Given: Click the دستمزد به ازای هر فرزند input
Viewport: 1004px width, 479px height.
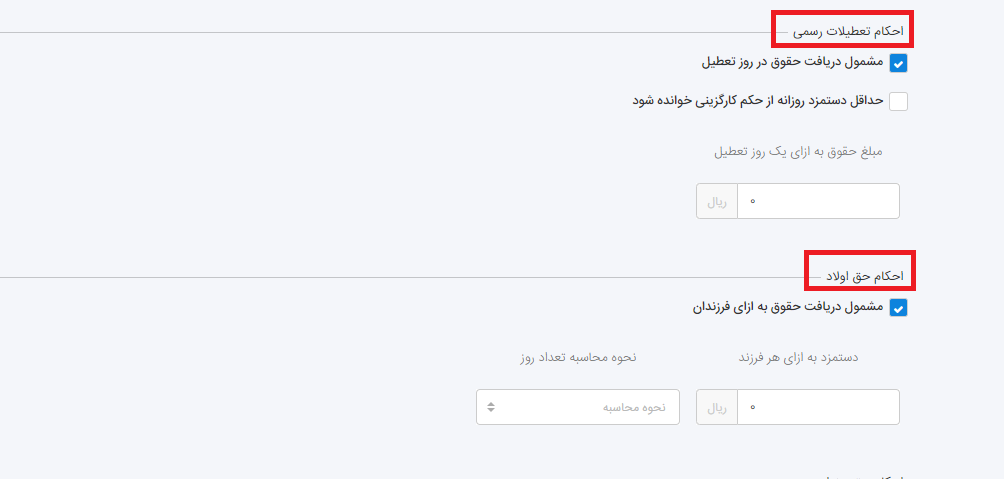Looking at the screenshot, I should coord(818,407).
